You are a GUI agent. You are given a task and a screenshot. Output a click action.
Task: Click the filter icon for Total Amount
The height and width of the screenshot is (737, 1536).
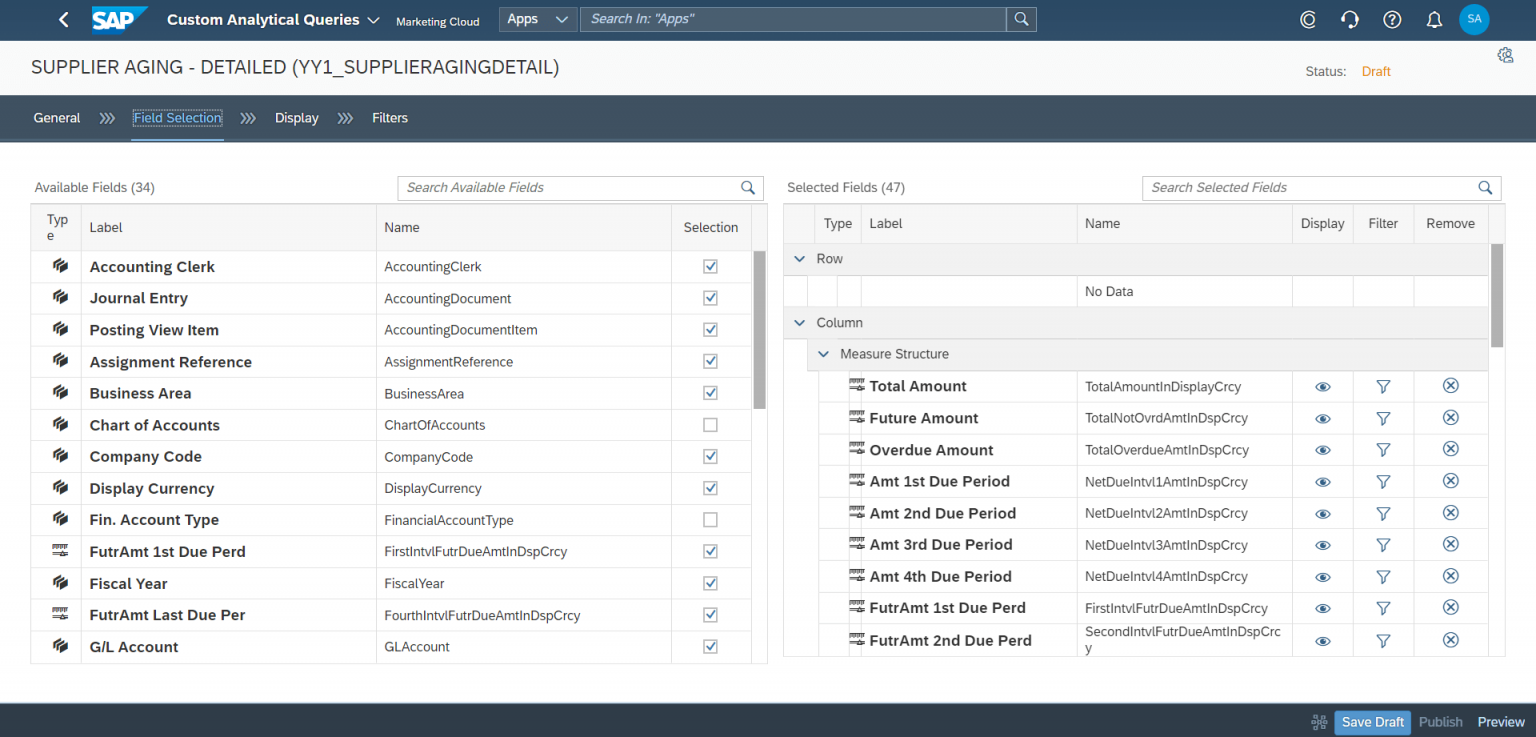pos(1383,386)
